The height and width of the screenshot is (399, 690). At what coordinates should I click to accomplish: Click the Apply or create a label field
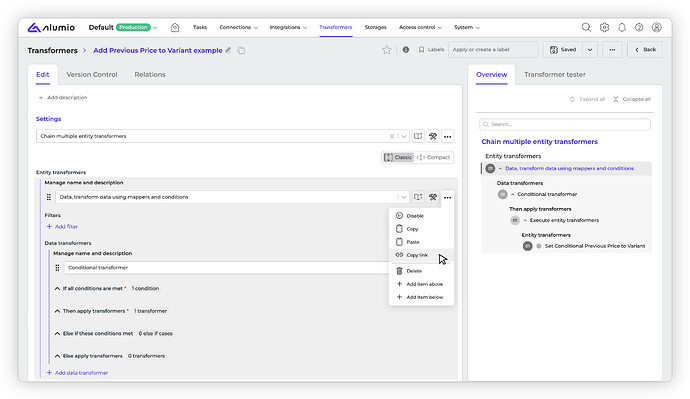pos(493,50)
